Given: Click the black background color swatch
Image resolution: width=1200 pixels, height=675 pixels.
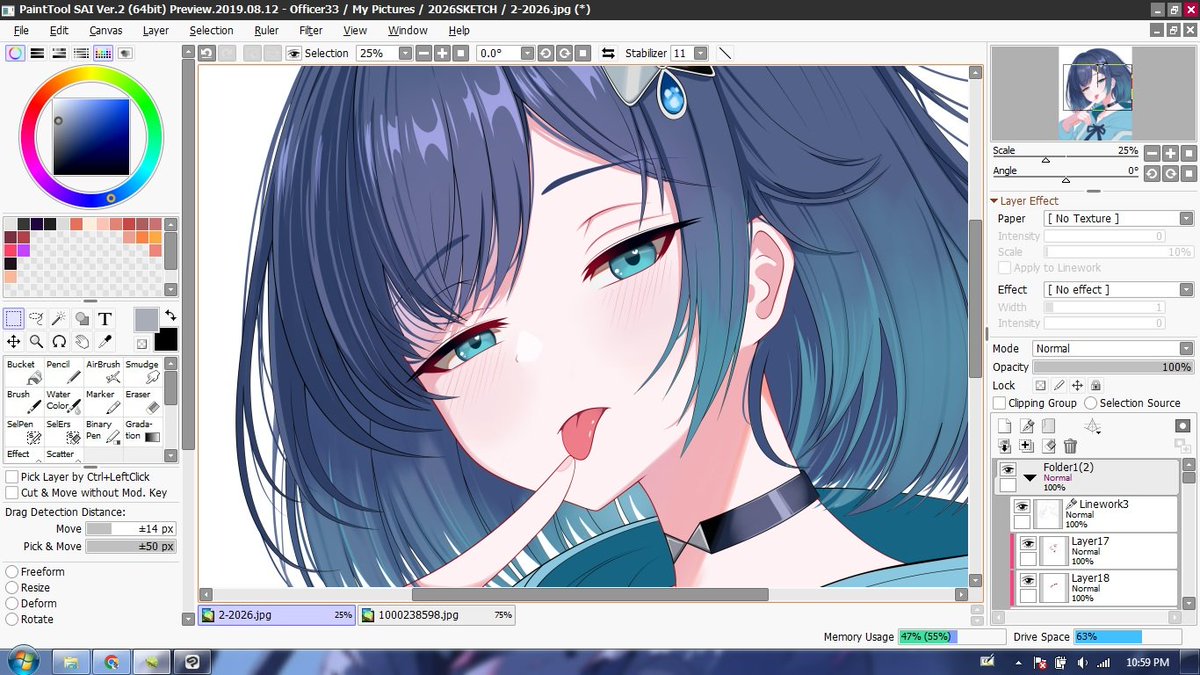Looking at the screenshot, I should click(x=166, y=340).
